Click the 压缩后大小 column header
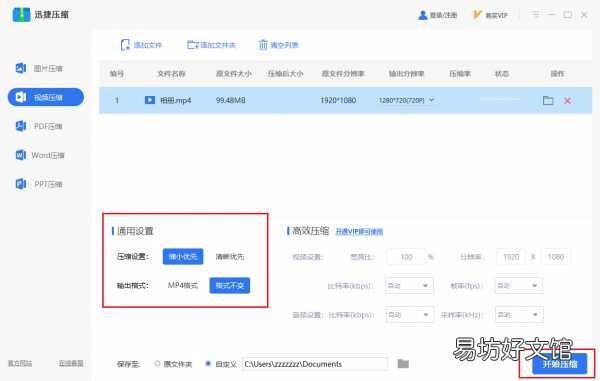600x381 pixels. tap(285, 73)
